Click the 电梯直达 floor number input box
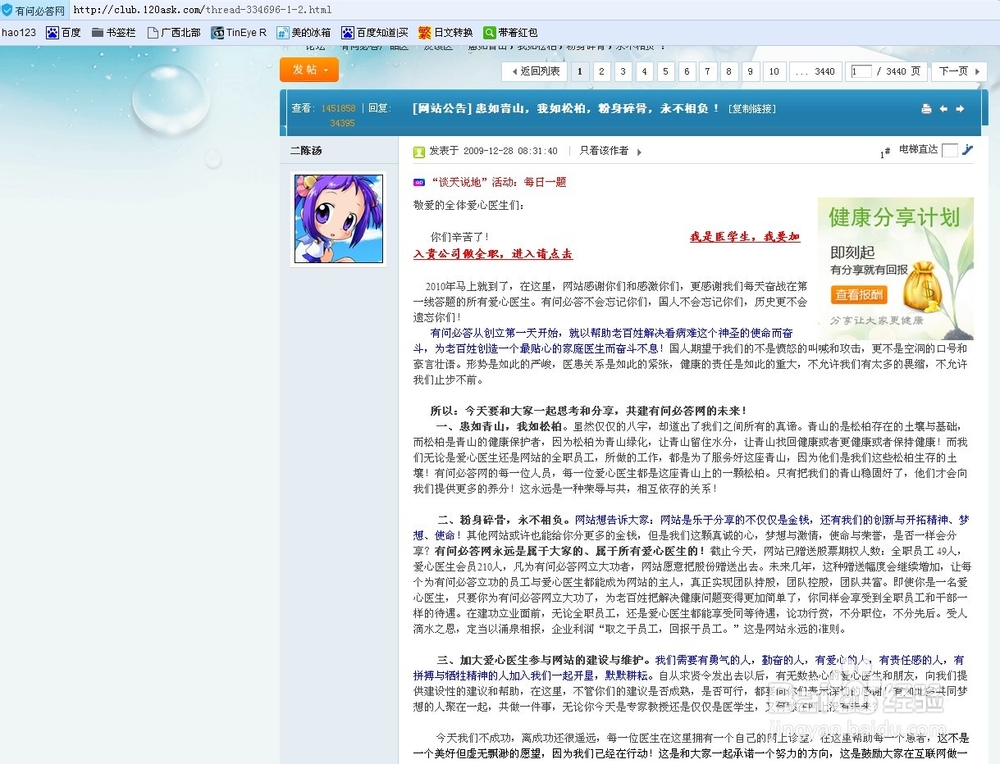 coord(949,151)
